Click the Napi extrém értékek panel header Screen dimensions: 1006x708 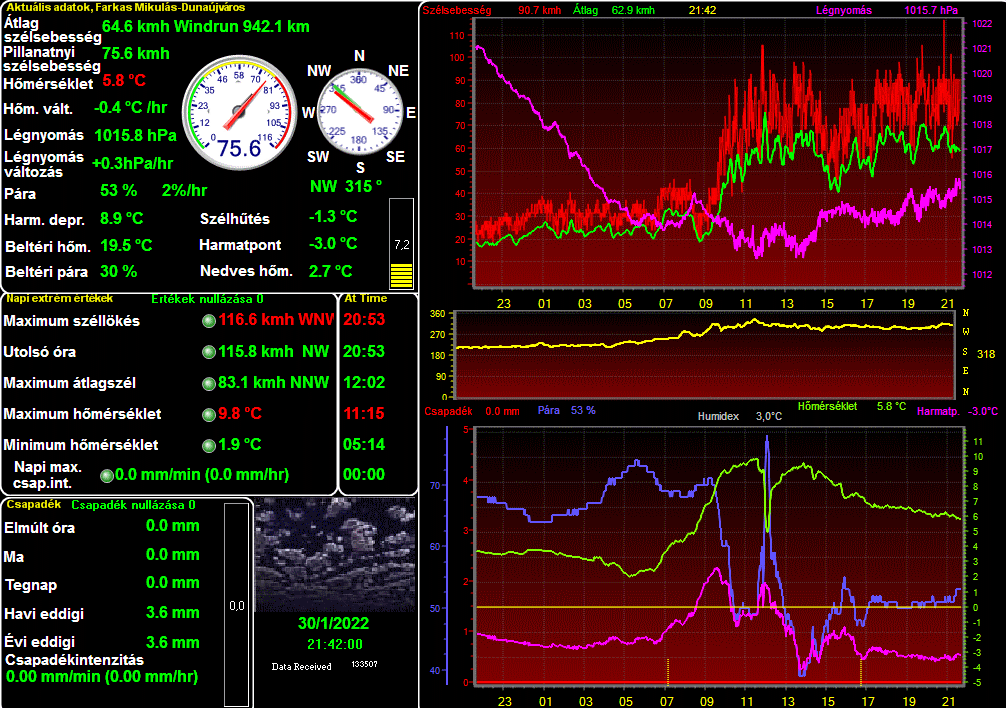[x=59, y=298]
